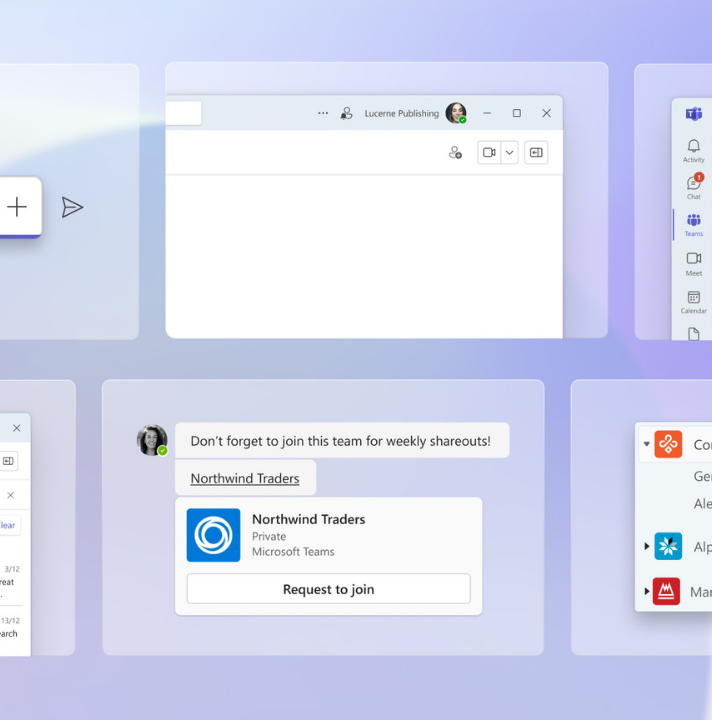Add people using the add-participant icon
This screenshot has width=712, height=720.
(x=455, y=152)
